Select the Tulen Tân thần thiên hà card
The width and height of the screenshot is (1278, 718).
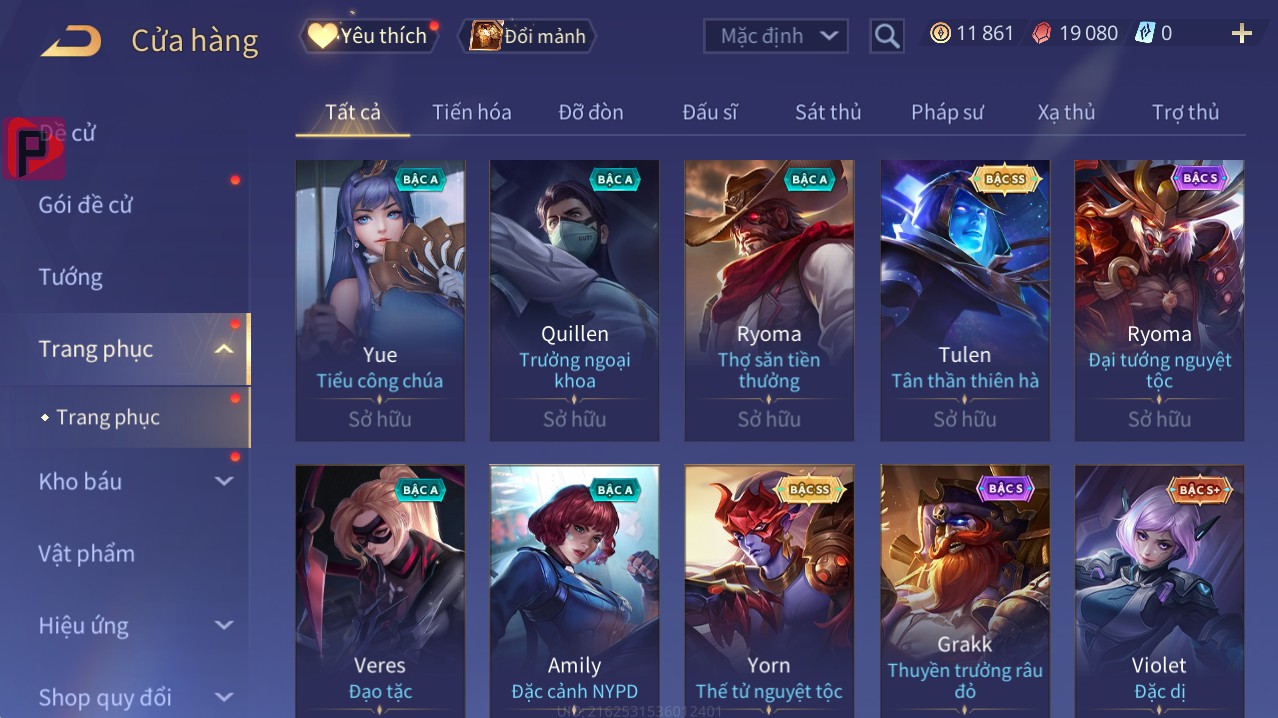coord(965,300)
